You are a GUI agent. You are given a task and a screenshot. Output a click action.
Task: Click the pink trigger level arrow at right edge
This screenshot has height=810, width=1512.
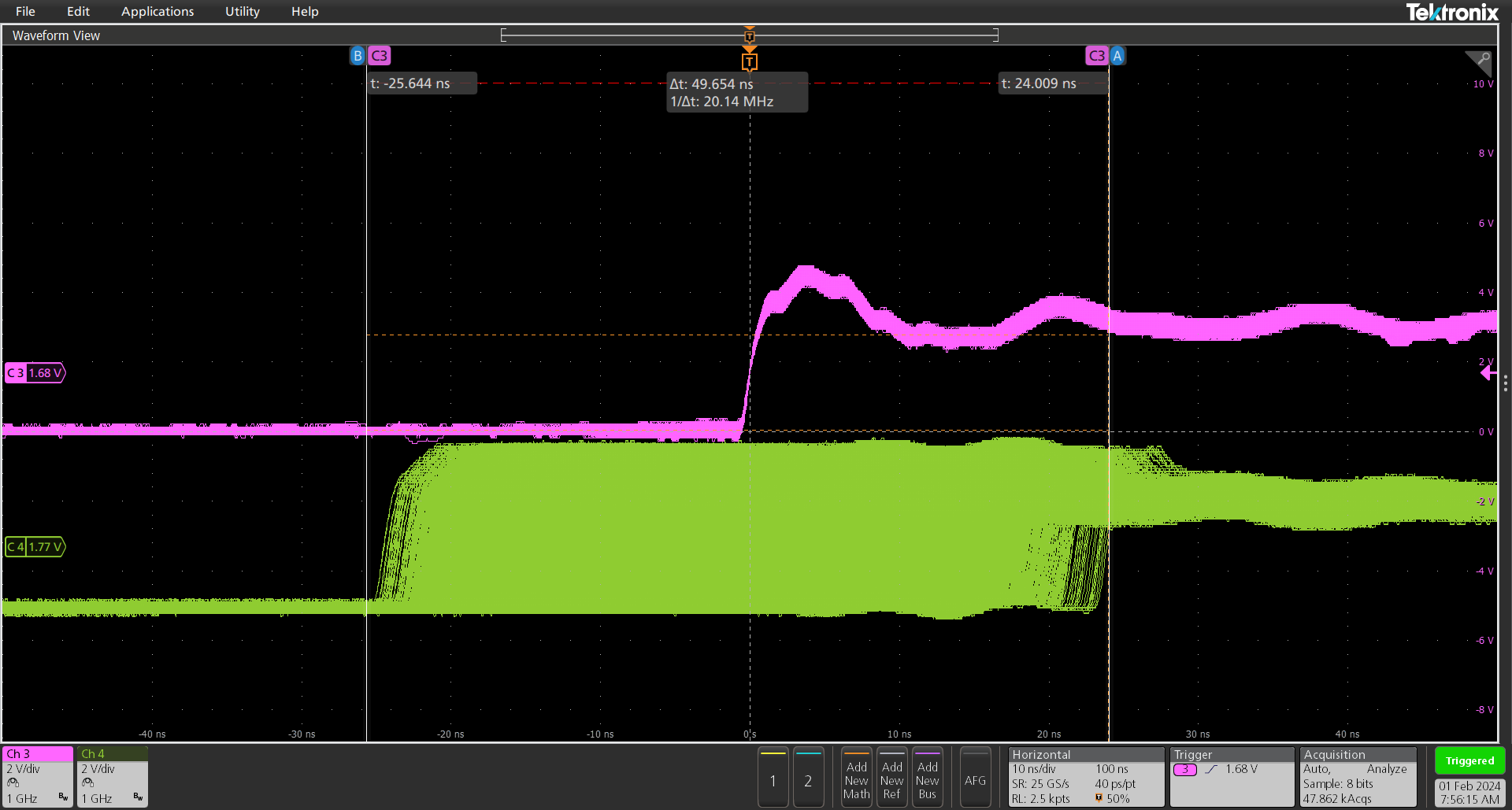[1487, 373]
